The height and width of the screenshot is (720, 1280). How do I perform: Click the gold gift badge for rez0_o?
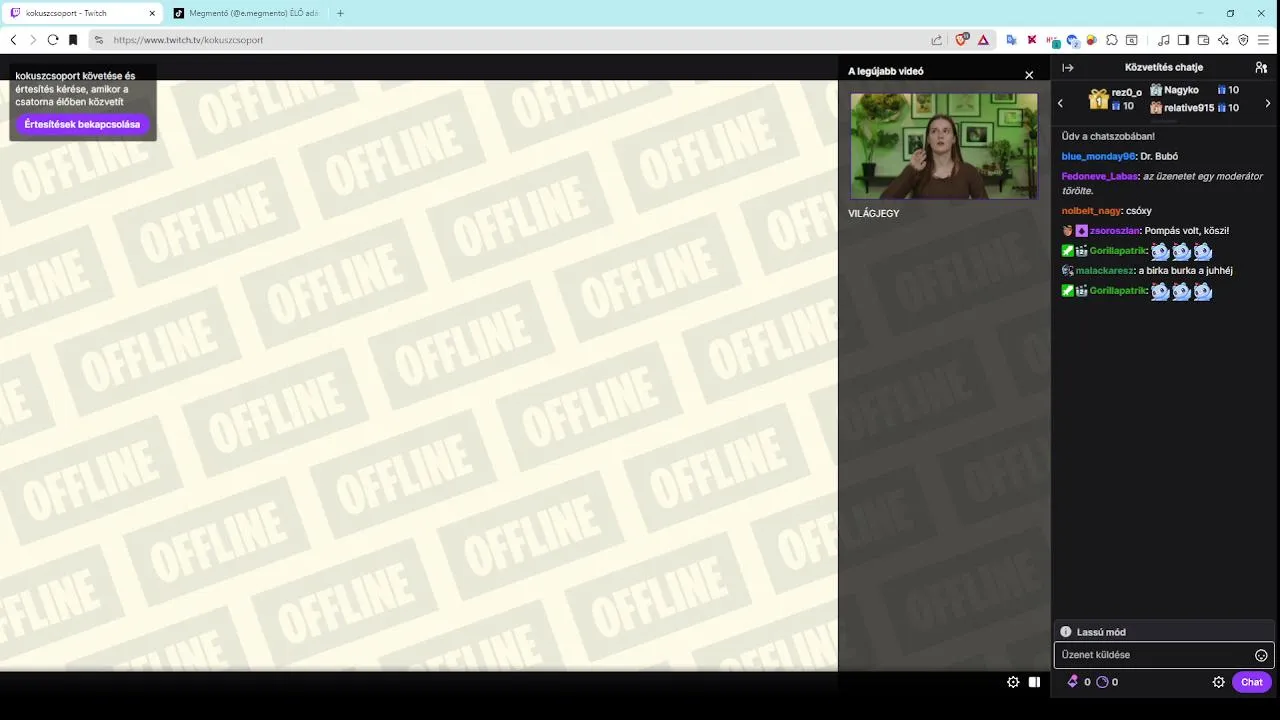coord(1098,99)
